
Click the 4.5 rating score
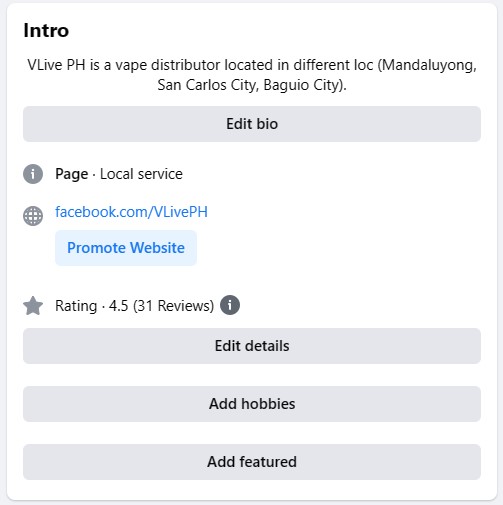coord(118,306)
